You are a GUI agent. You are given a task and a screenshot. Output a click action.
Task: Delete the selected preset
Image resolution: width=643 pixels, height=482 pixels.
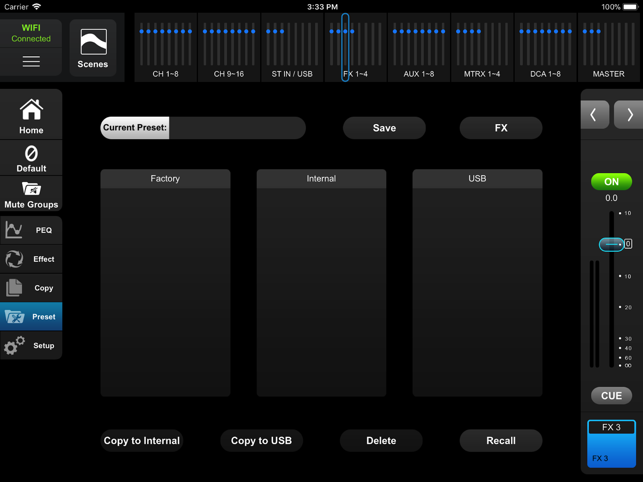pos(381,441)
